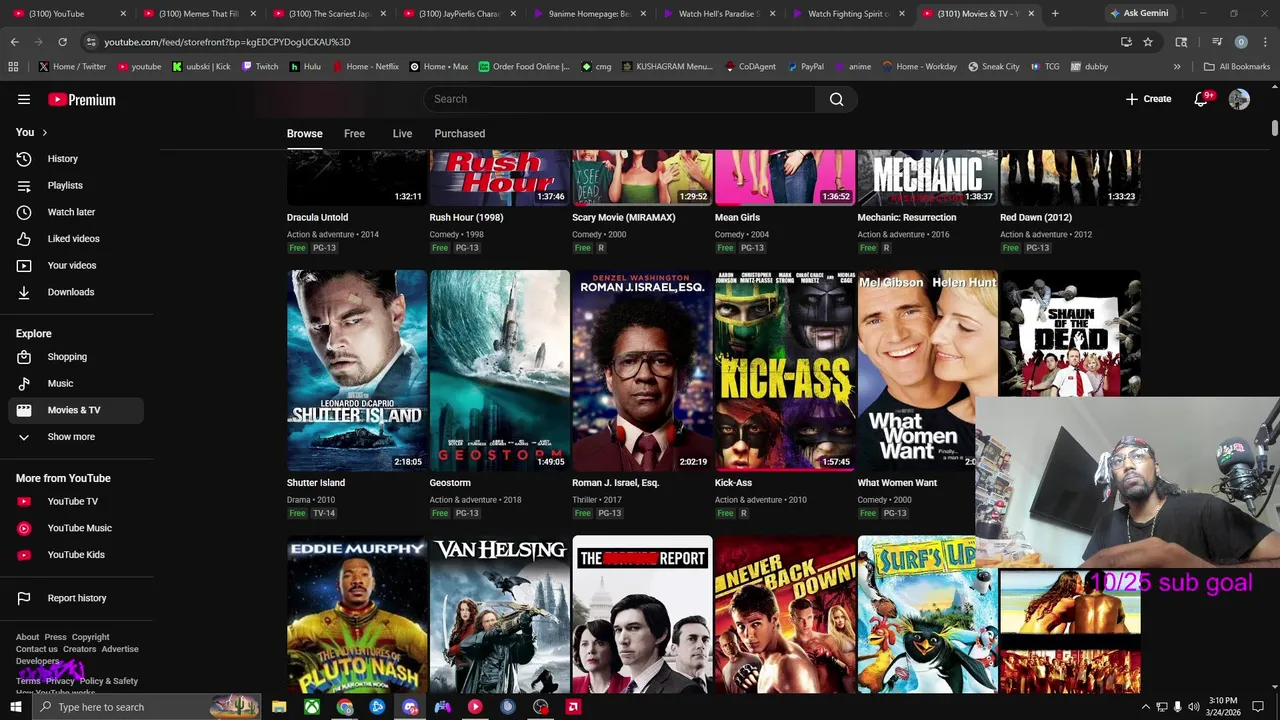Switch to the Free tab
This screenshot has width=1280, height=720.
354,133
